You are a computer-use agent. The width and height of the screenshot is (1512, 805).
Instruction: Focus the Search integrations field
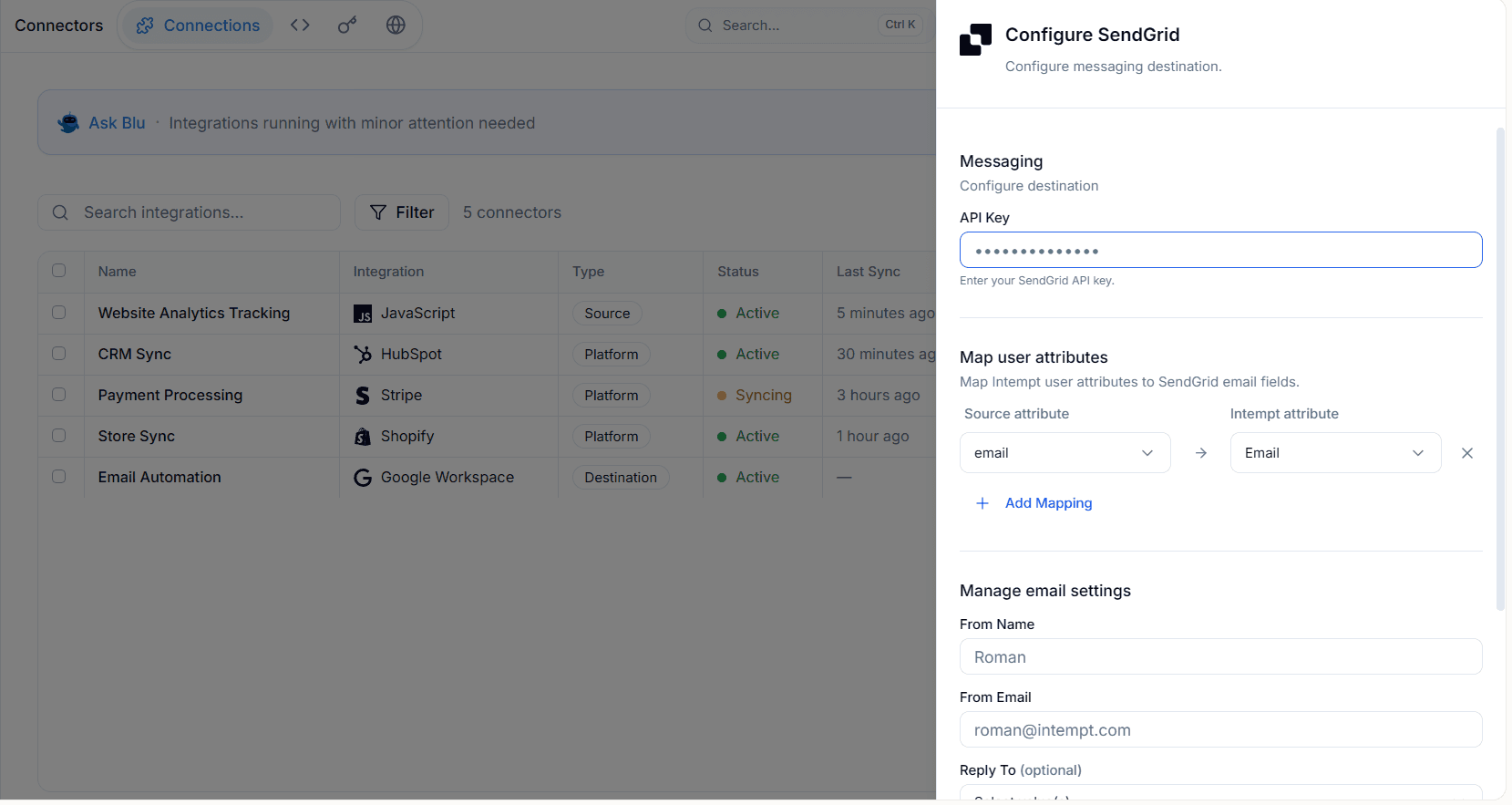[189, 212]
